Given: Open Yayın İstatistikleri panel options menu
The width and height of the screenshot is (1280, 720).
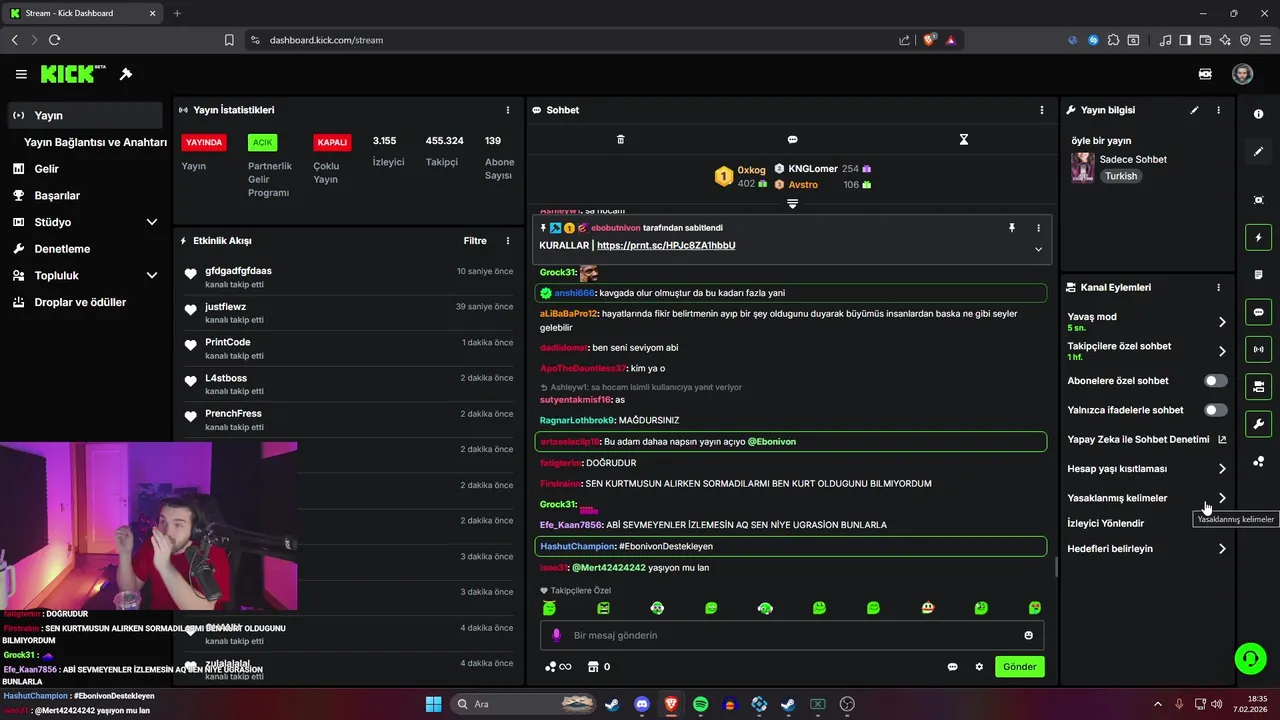Looking at the screenshot, I should coord(508,110).
